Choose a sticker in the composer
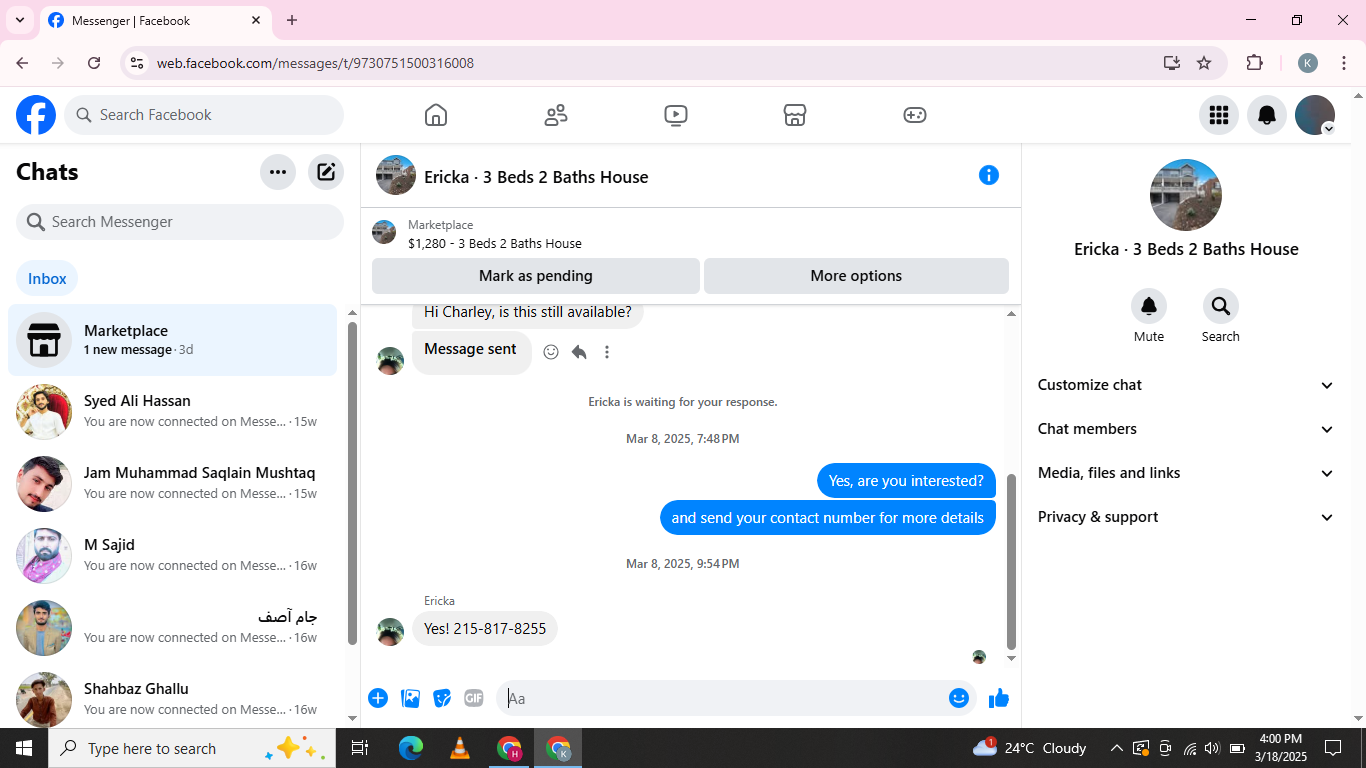 442,698
